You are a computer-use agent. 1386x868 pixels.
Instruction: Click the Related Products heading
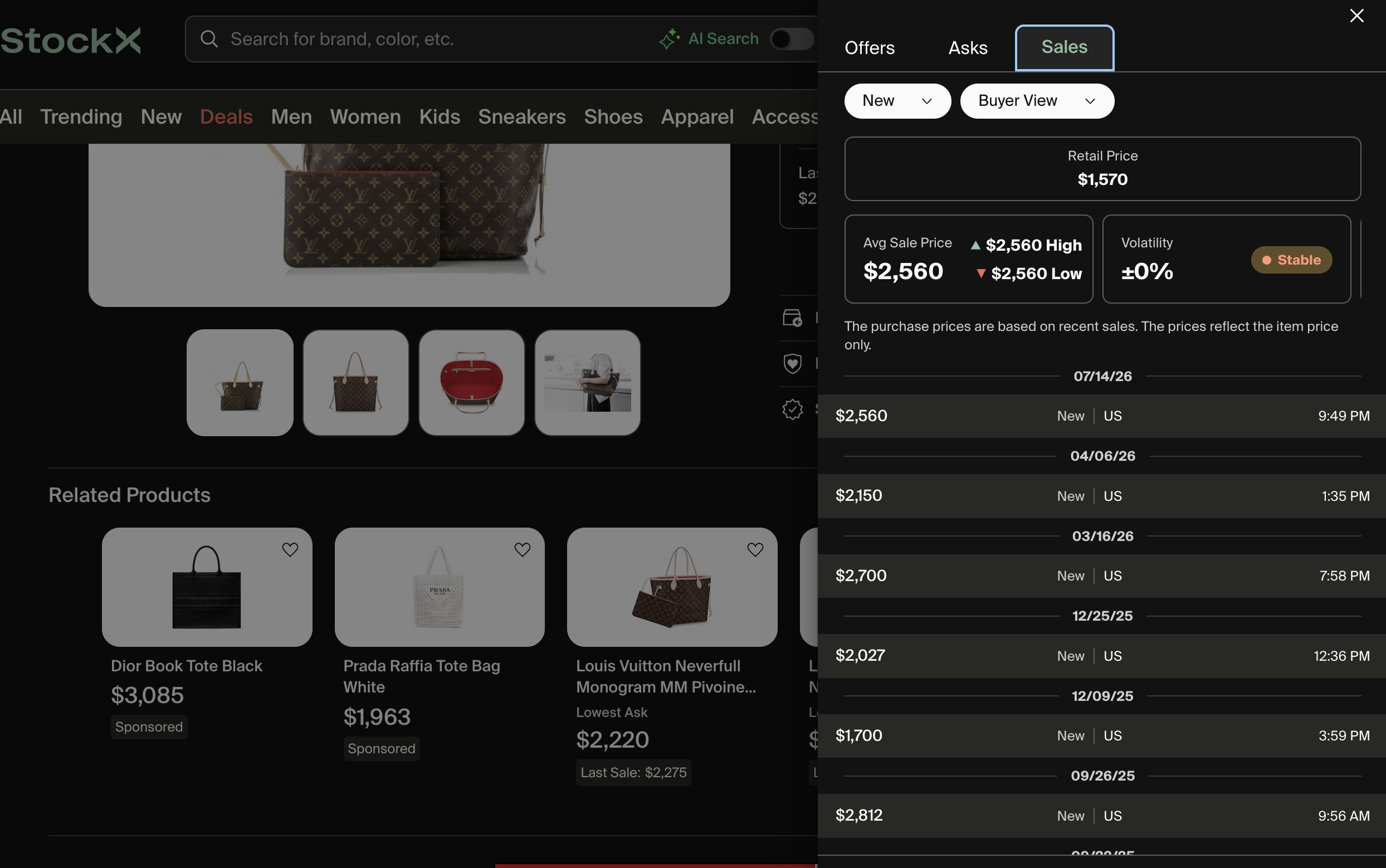pyautogui.click(x=129, y=495)
